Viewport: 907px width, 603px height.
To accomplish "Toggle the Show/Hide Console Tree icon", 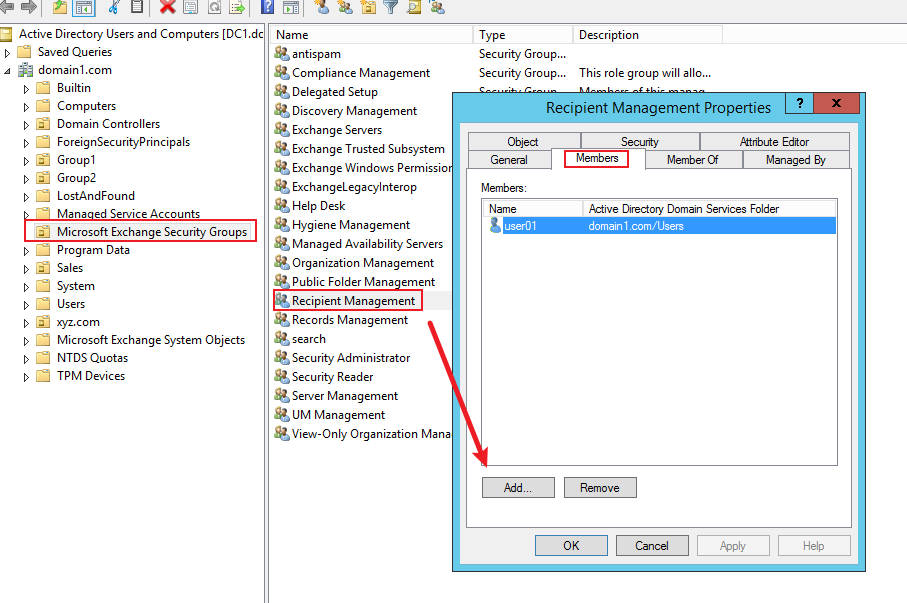I will pos(84,7).
